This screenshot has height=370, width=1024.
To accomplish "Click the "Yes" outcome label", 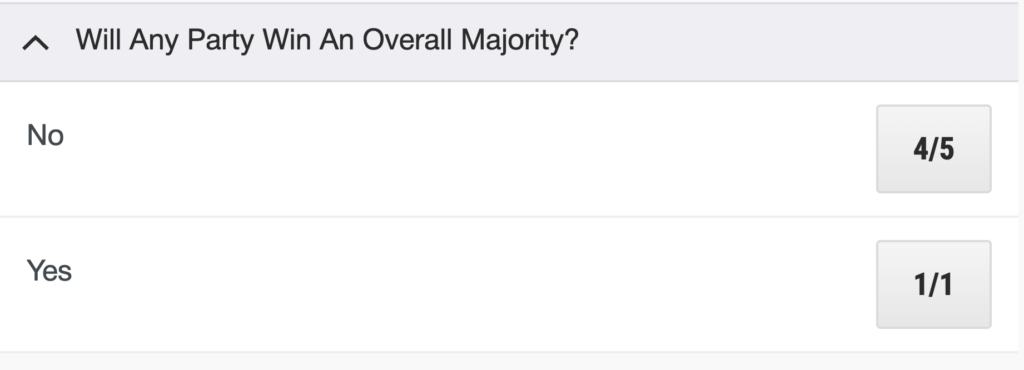I will pyautogui.click(x=49, y=271).
